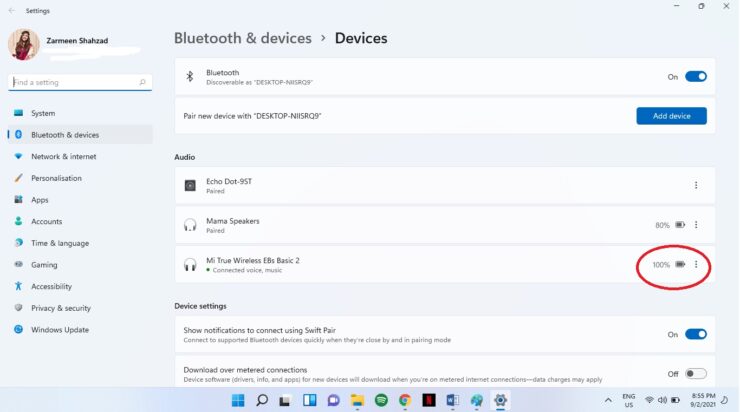Click Pair new device with DESKTOP-NIISRQ9 text
740x412 pixels.
[252, 116]
